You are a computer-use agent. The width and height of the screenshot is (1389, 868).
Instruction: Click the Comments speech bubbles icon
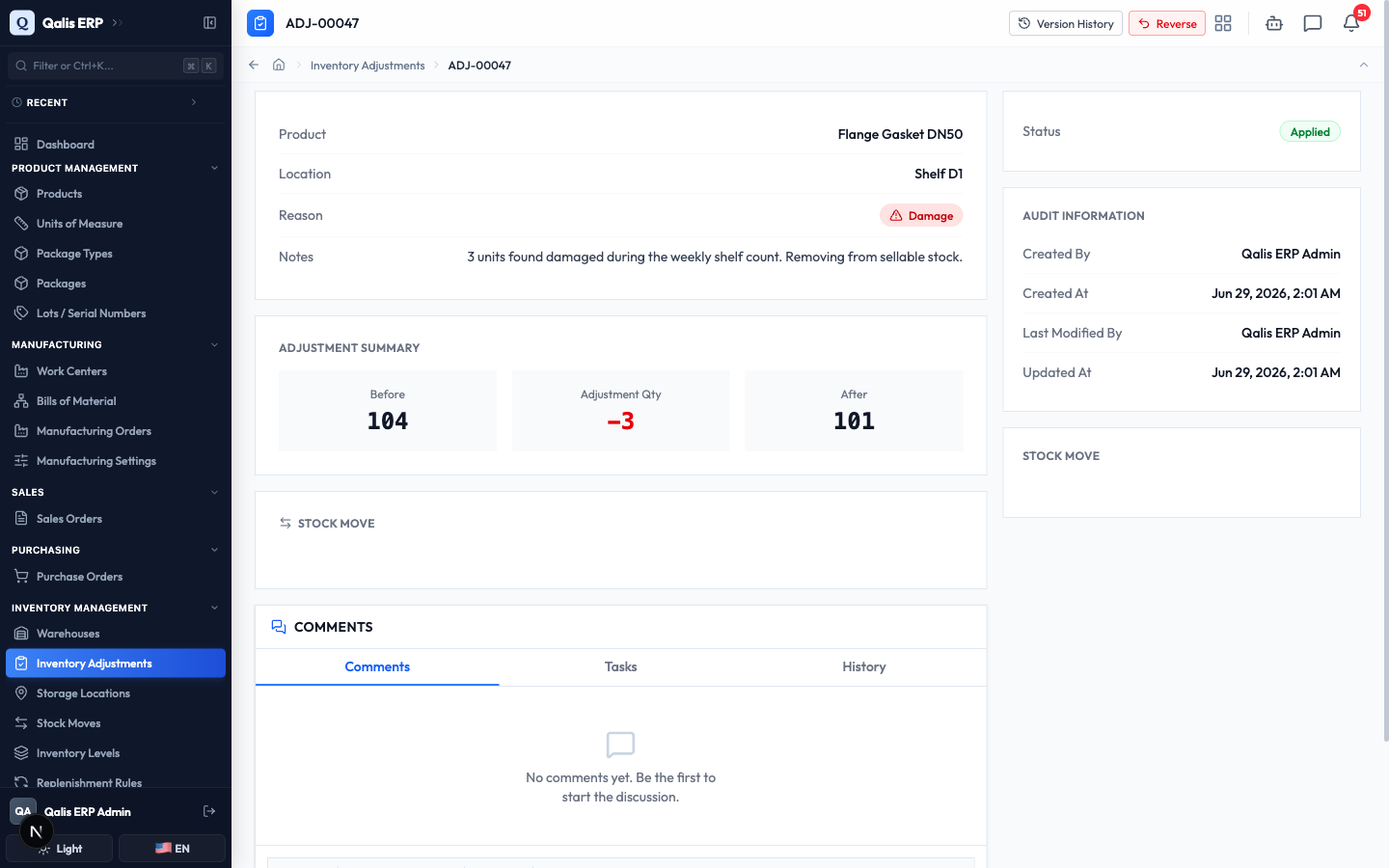click(279, 627)
